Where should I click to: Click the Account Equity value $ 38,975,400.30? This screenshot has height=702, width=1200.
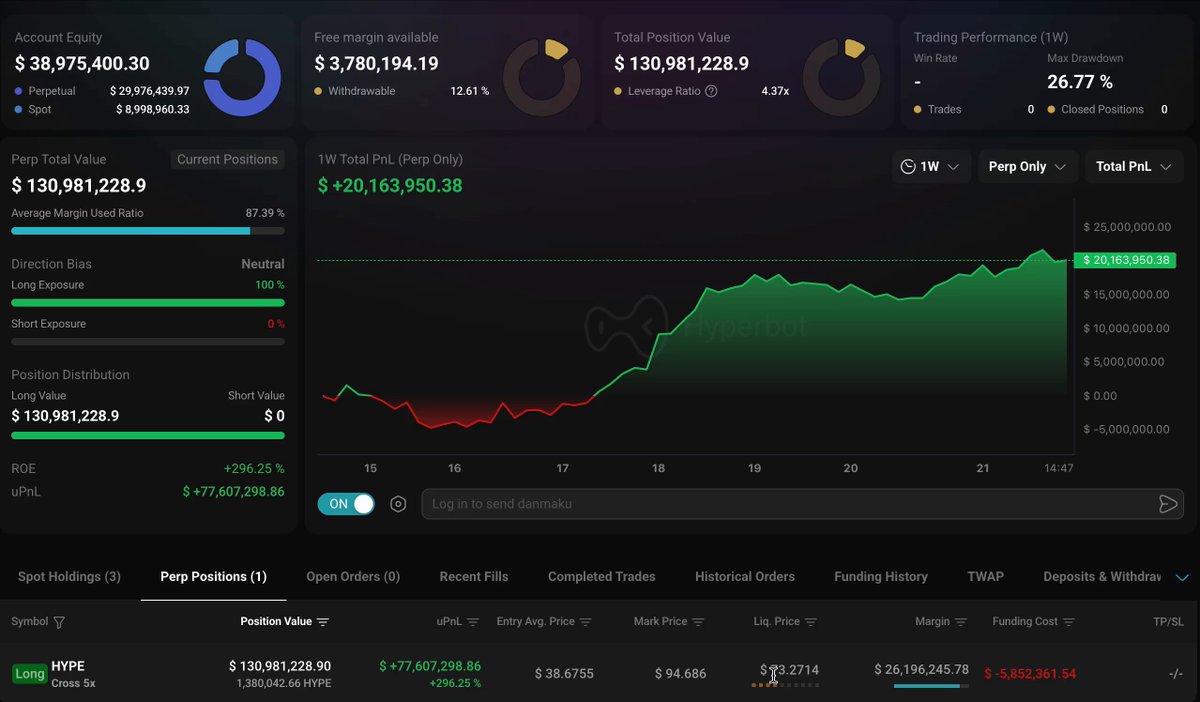[82, 64]
